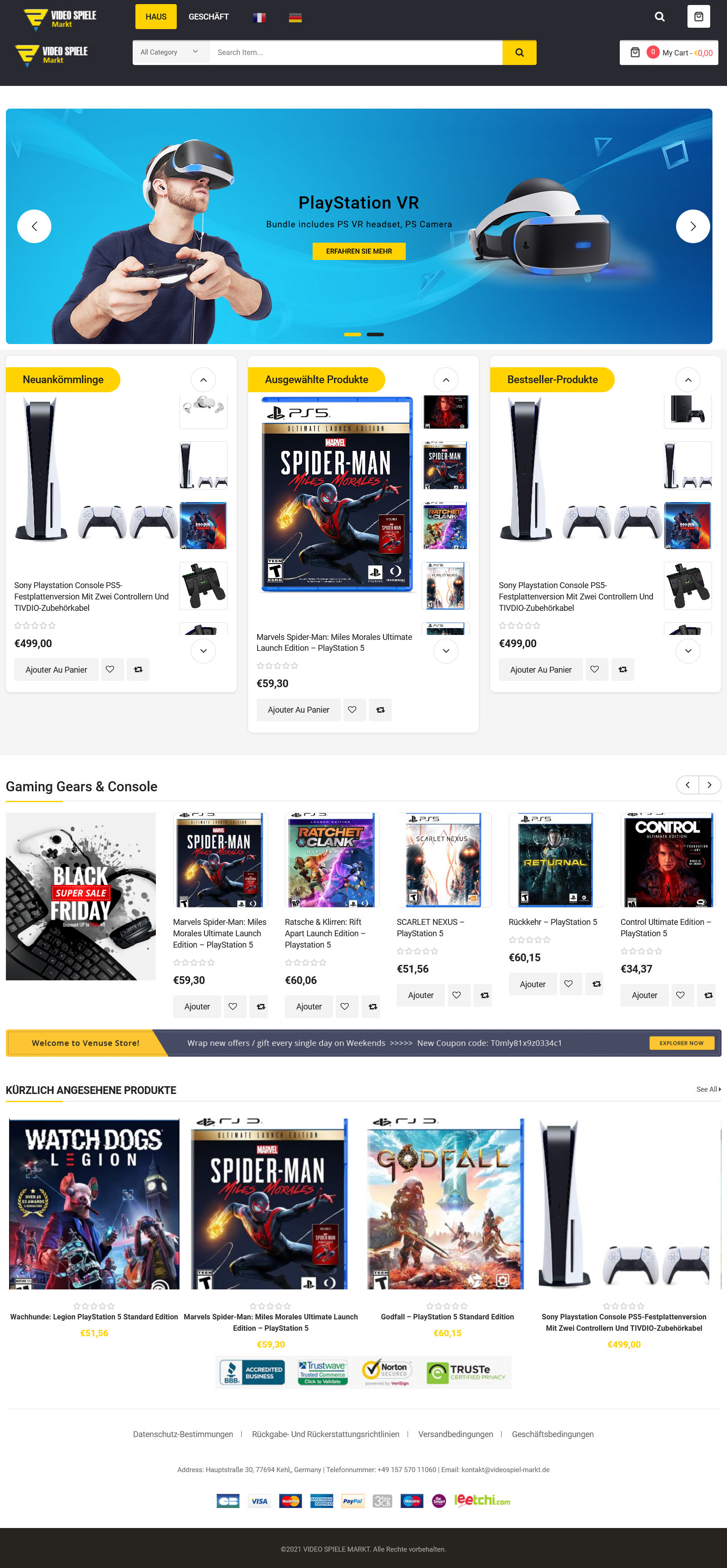The width and height of the screenshot is (727, 1568).
Task: Click ERFAHREN SIE MEHR button
Action: (x=359, y=251)
